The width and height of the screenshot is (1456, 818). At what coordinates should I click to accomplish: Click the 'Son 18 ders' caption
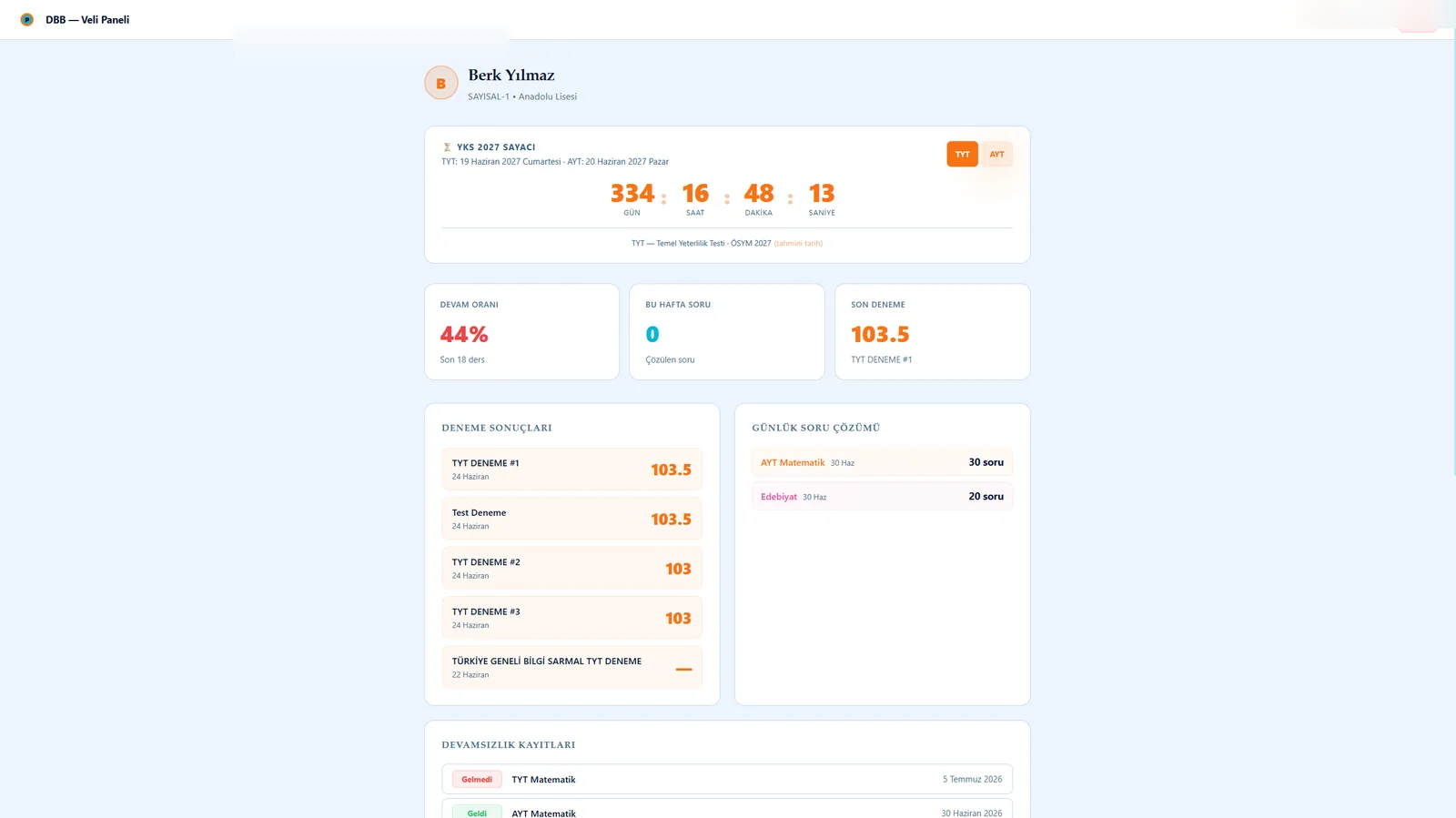pos(462,360)
